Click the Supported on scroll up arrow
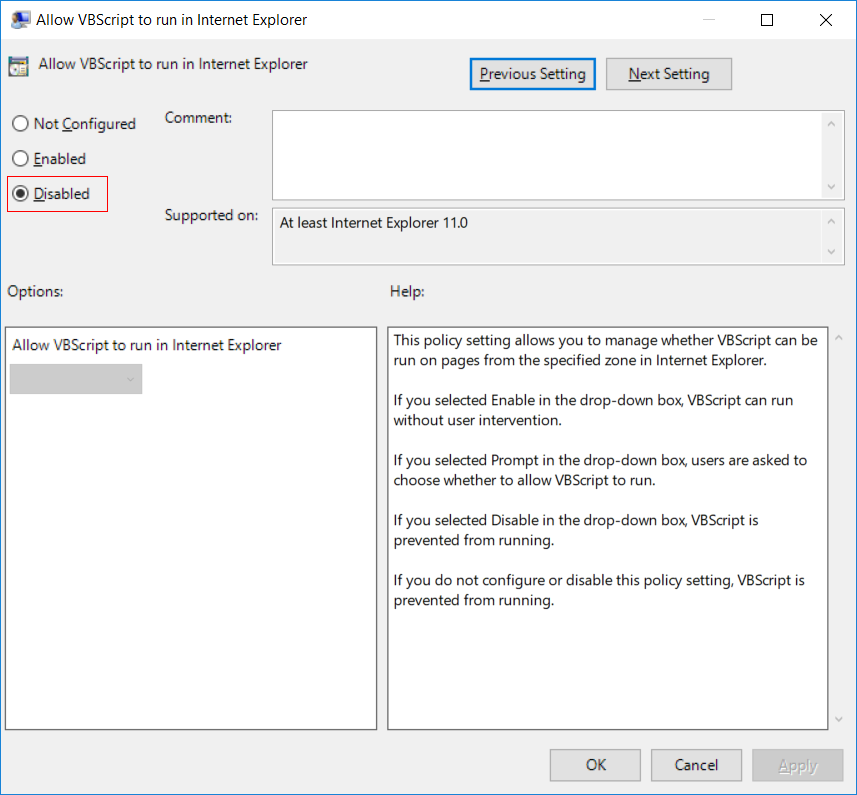The width and height of the screenshot is (857, 795). pyautogui.click(x=831, y=221)
